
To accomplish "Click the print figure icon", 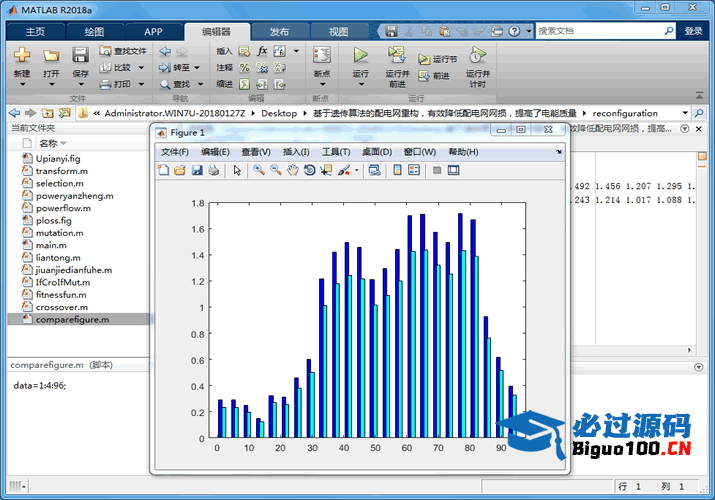I will 214,171.
